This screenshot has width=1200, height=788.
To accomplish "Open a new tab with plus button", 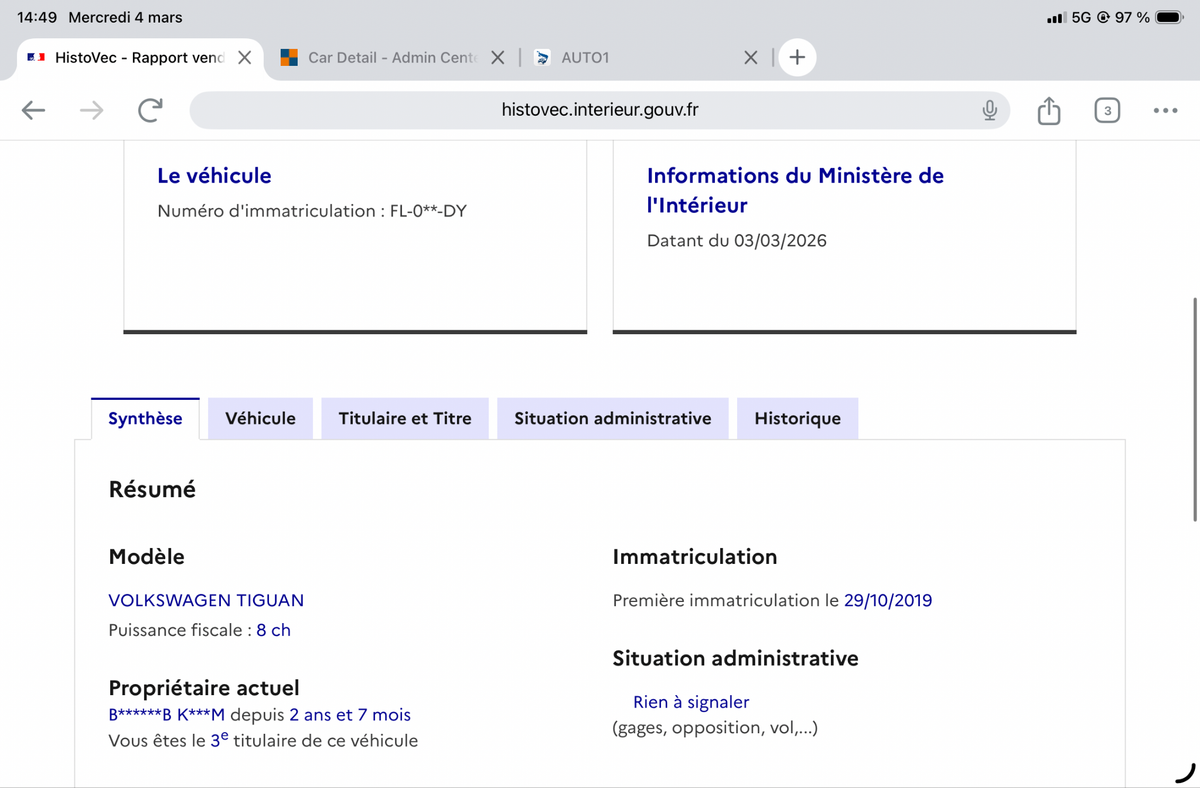I will tap(797, 57).
